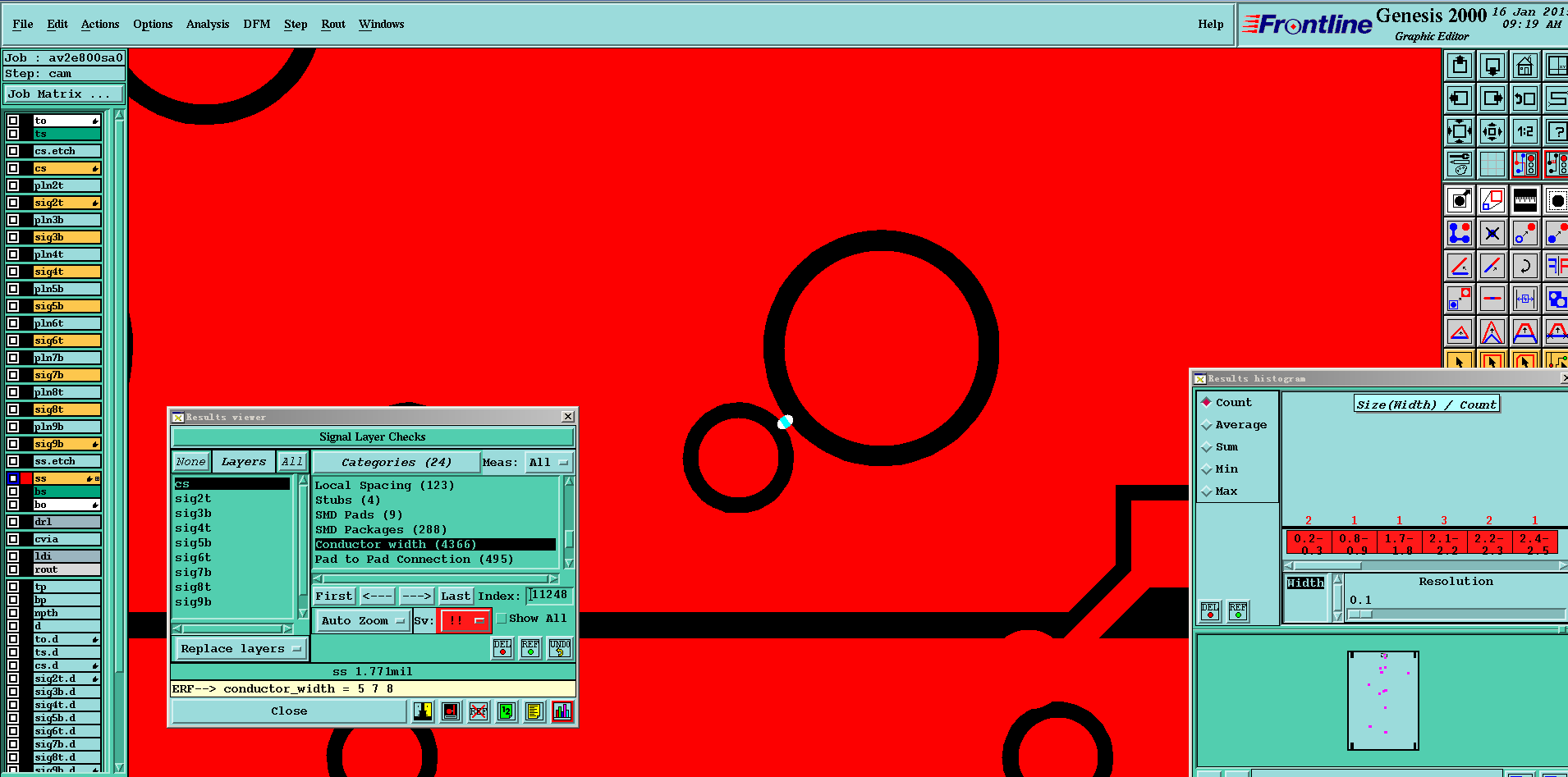Click the Index input field
The width and height of the screenshot is (1568, 777).
[549, 595]
